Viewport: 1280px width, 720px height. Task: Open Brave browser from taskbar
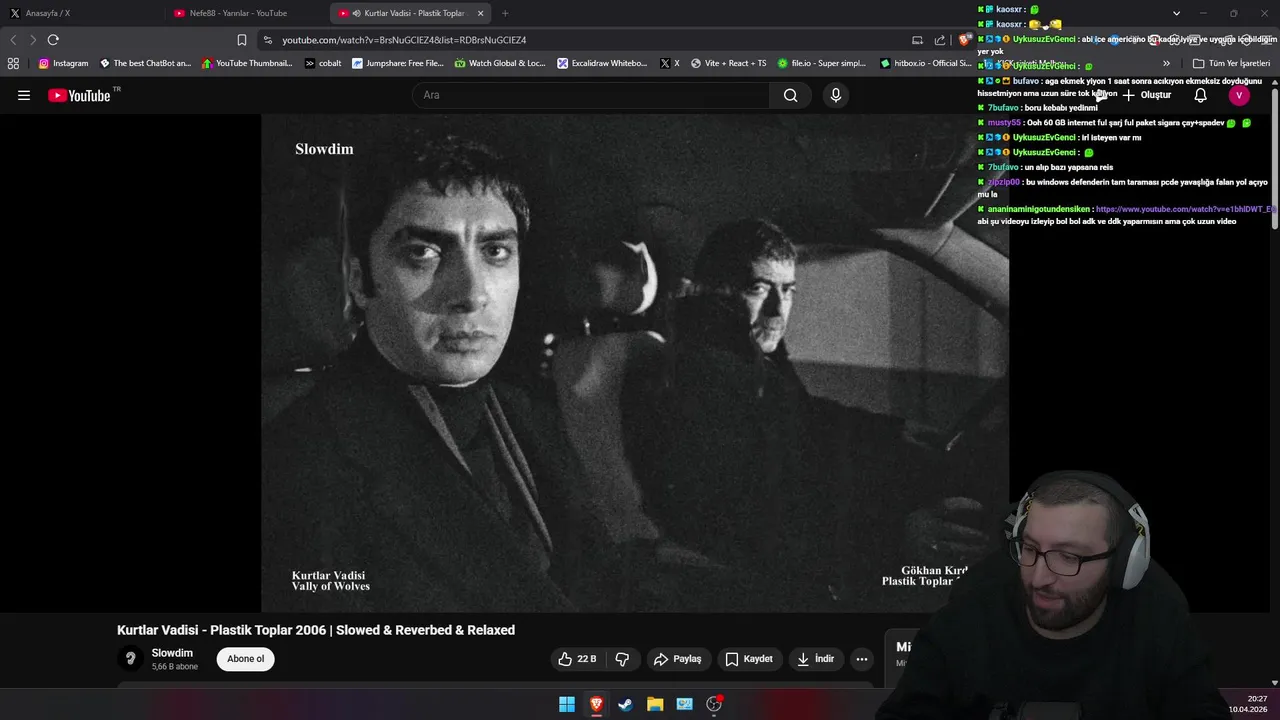pyautogui.click(x=596, y=704)
